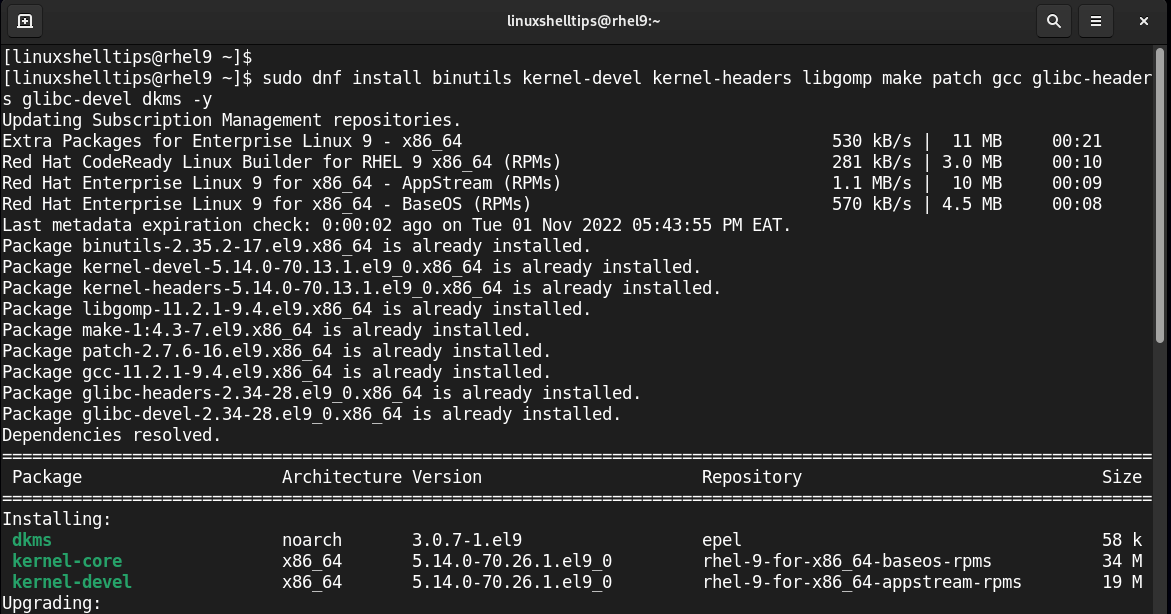This screenshot has height=614, width=1171.
Task: Click the window title linuxshelltips@rhel9:~
Action: 585,20
